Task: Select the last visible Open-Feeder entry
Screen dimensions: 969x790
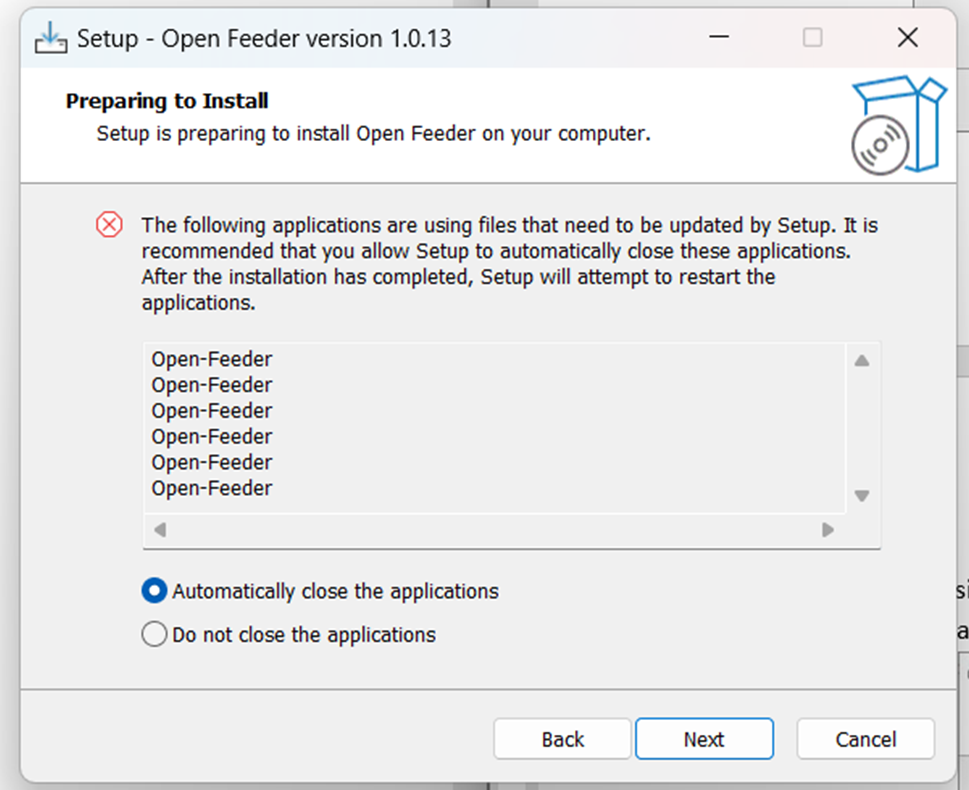Action: (212, 488)
